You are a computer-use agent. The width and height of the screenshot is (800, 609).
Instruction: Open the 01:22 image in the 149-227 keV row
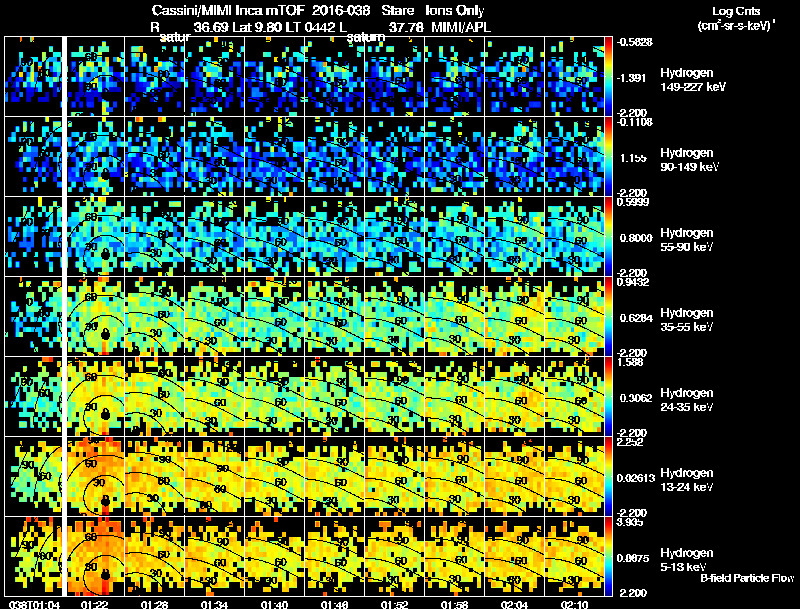pyautogui.click(x=96, y=76)
